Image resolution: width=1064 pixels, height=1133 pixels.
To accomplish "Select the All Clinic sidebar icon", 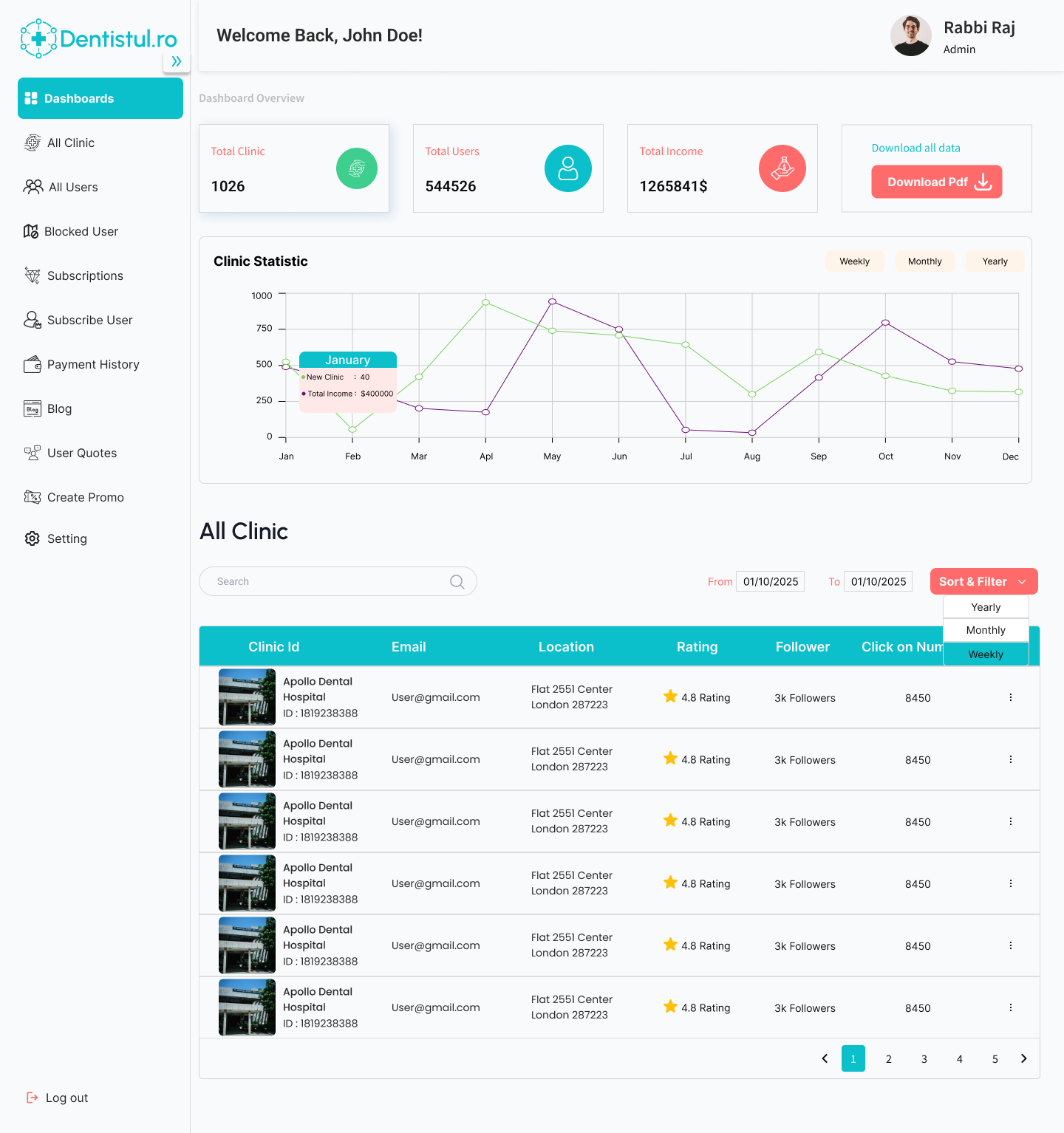I will tap(33, 143).
